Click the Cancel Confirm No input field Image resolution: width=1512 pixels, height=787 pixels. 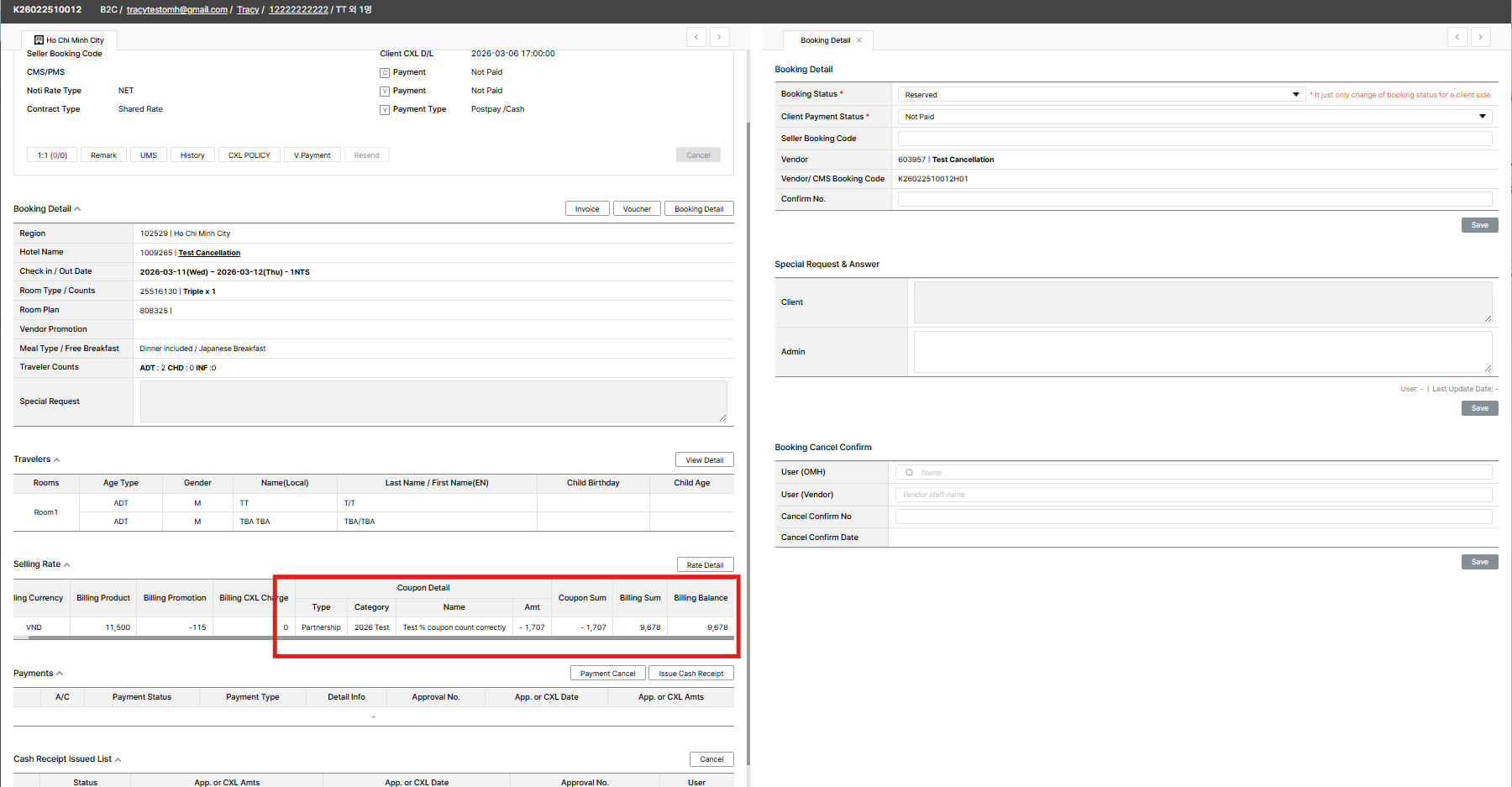[x=1193, y=517]
